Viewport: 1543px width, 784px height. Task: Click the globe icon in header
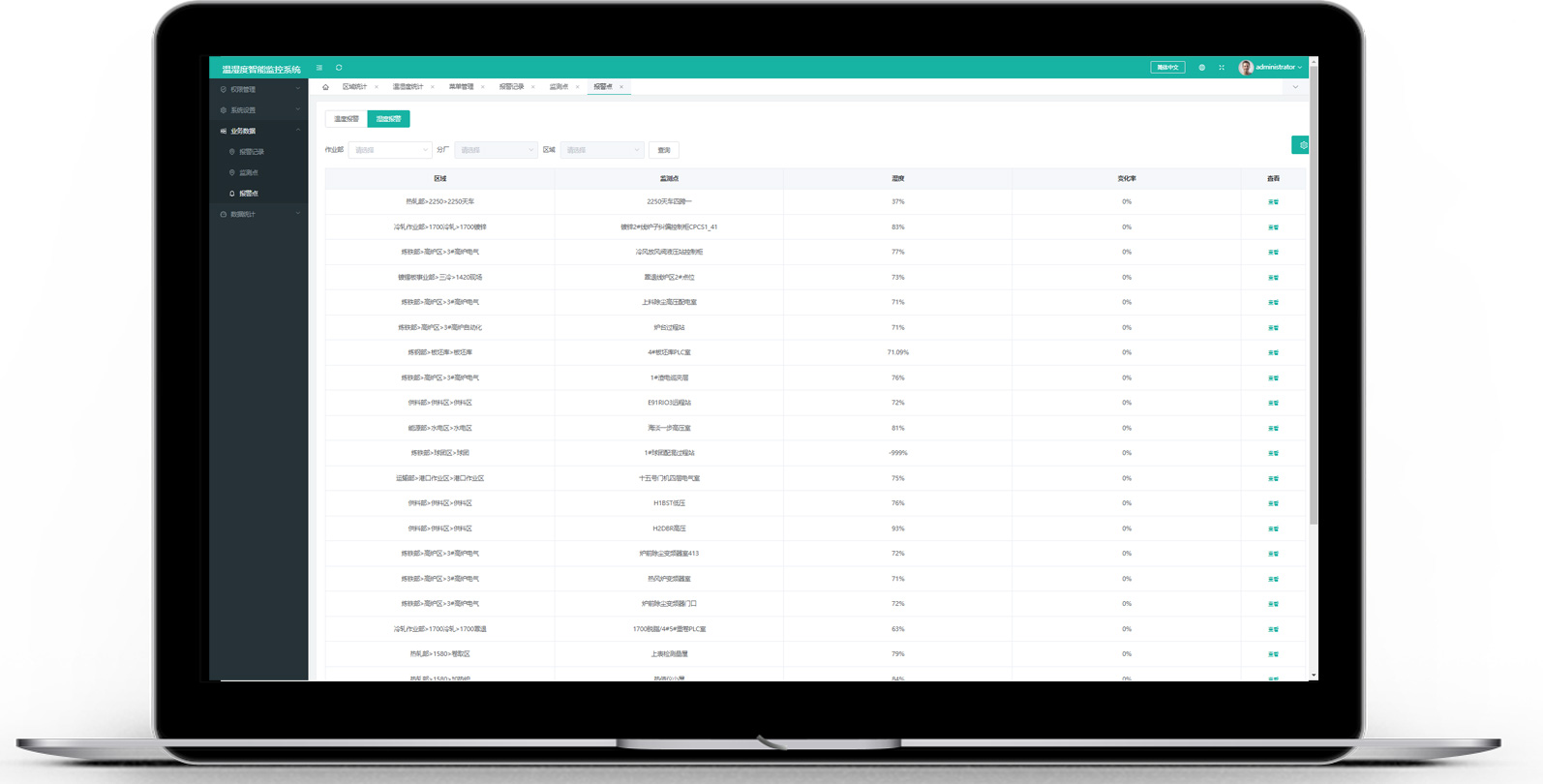(1202, 68)
